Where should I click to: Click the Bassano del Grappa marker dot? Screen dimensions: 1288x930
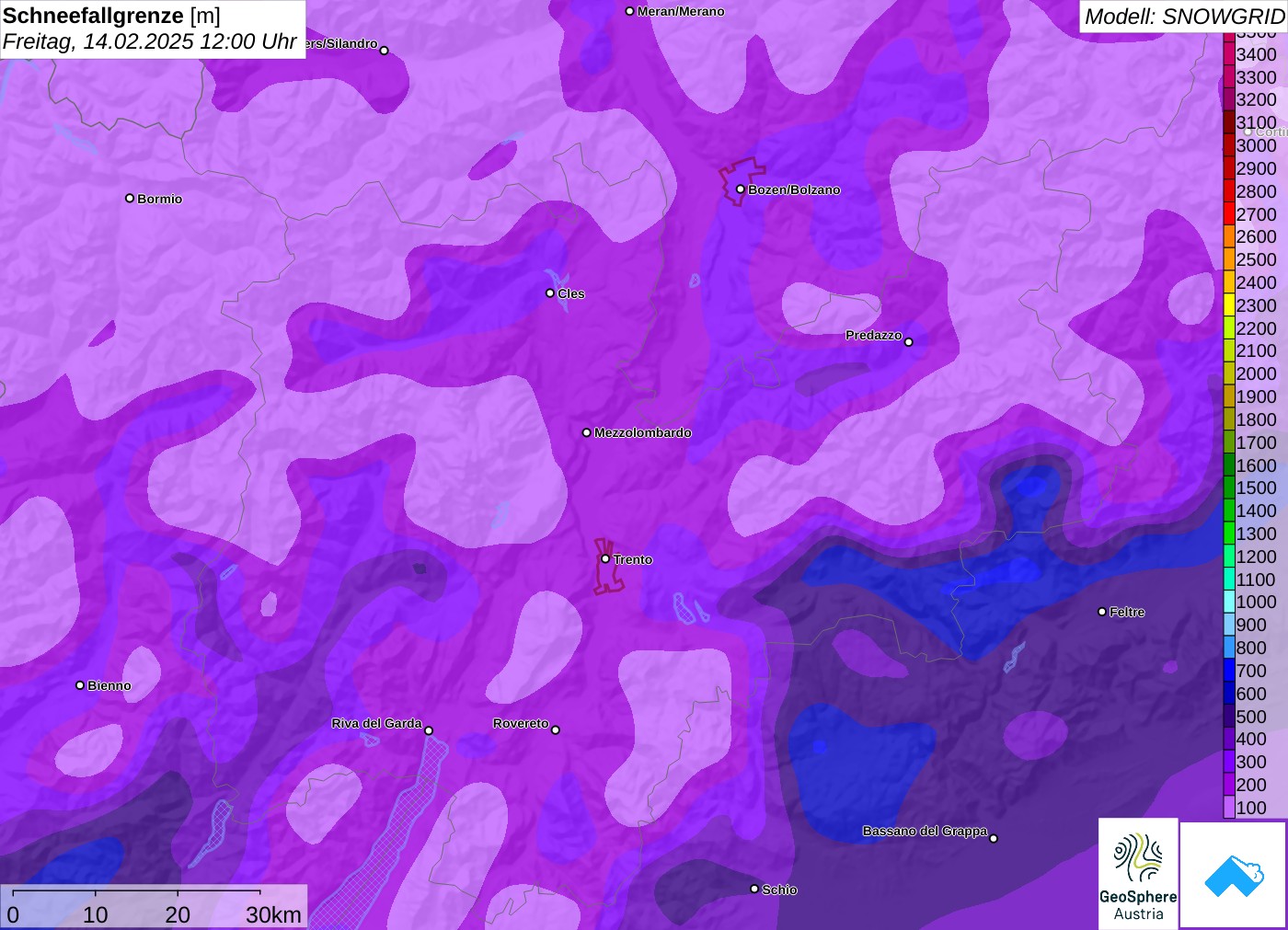tap(994, 838)
